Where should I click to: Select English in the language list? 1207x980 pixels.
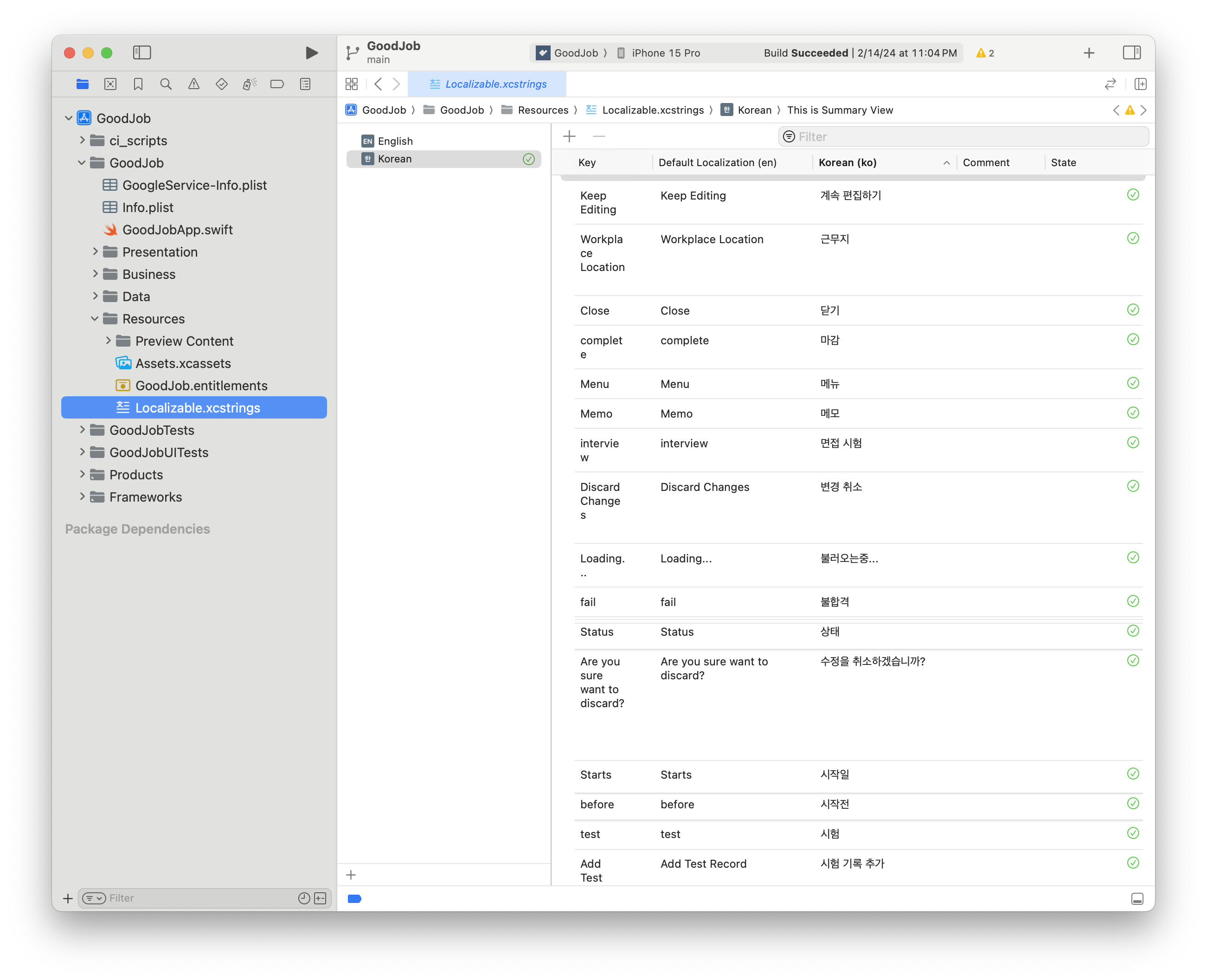click(395, 141)
